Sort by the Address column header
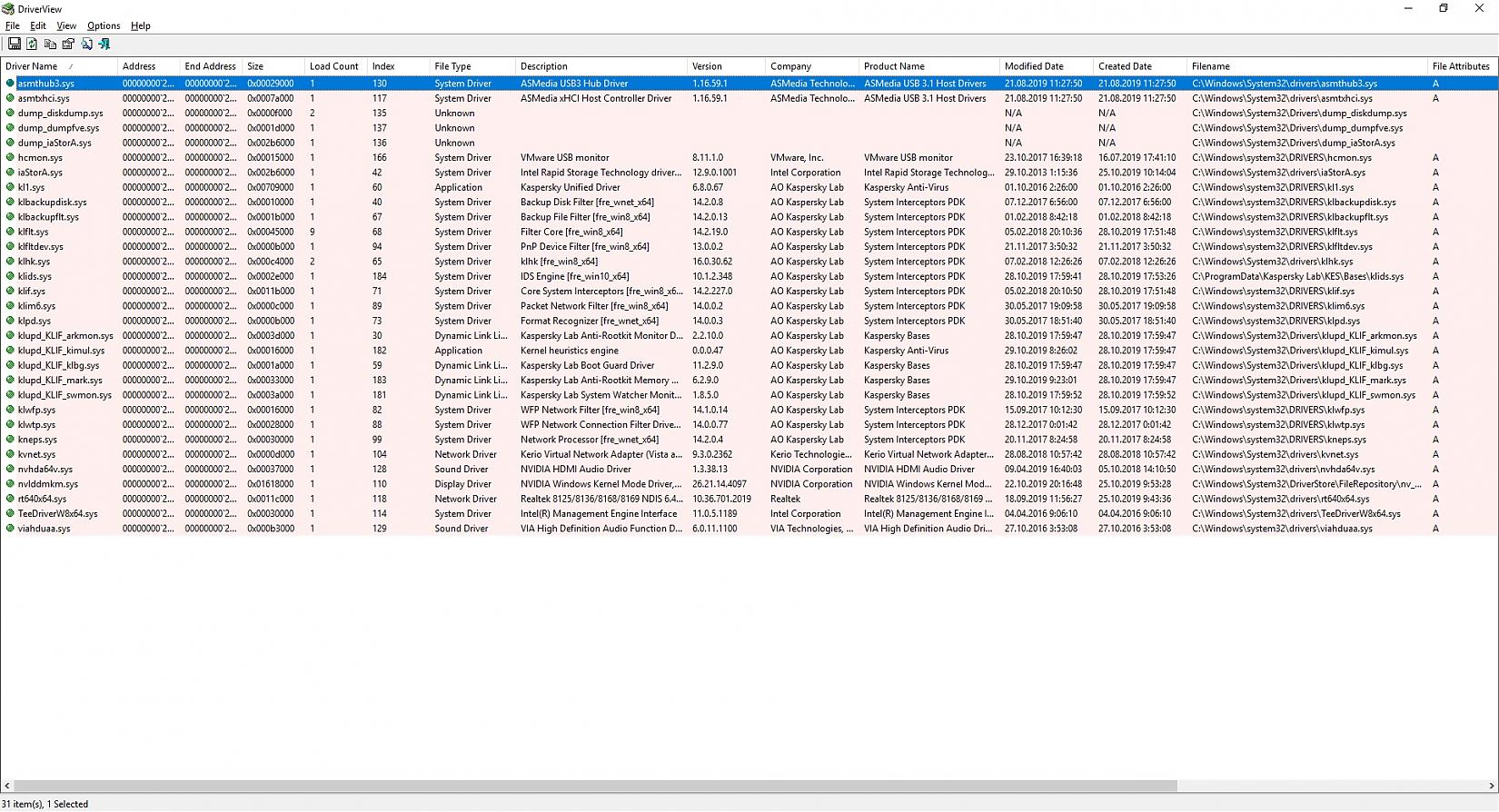The width and height of the screenshot is (1499, 812). 148,66
